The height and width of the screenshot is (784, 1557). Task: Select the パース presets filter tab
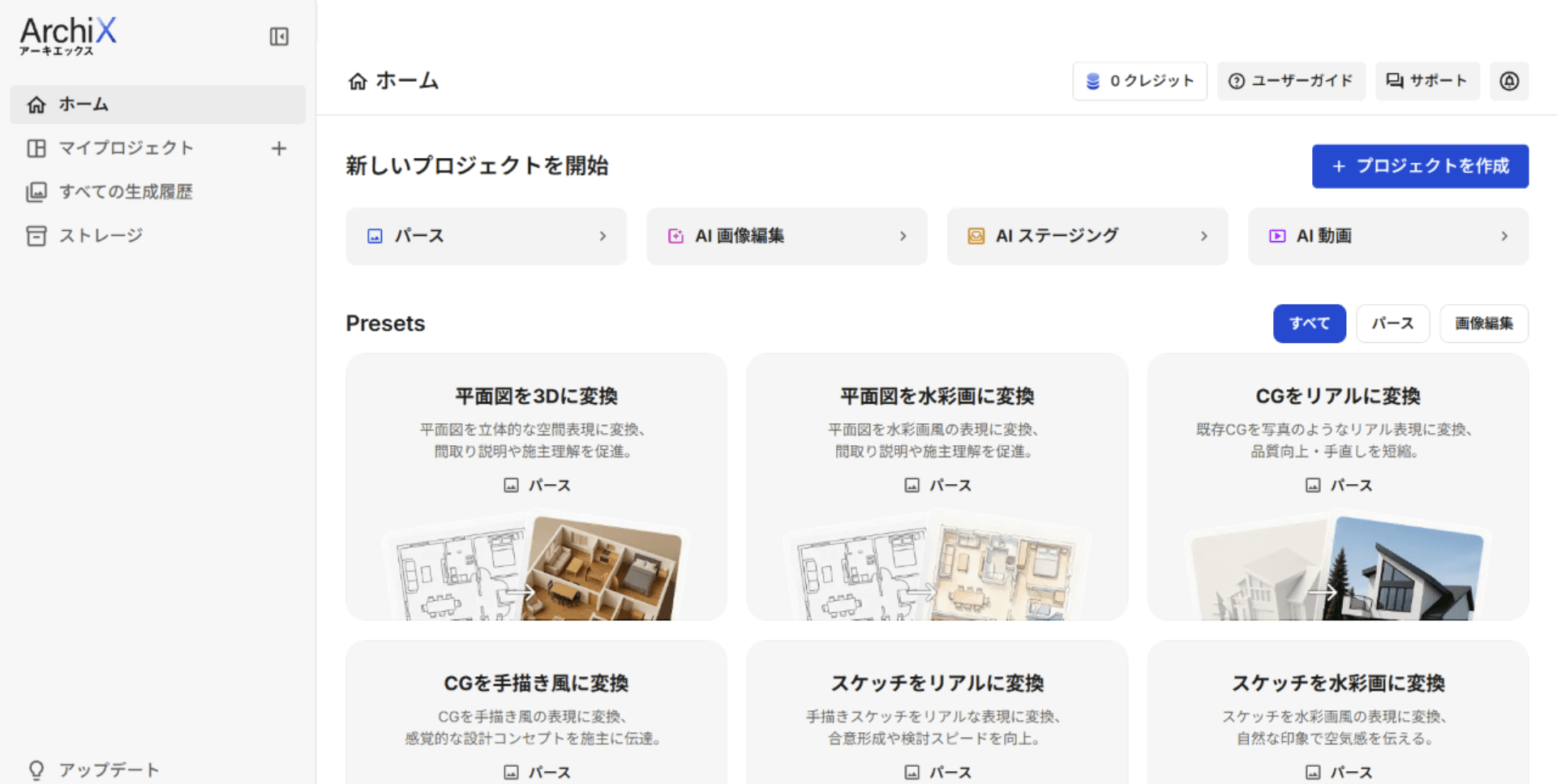1392,323
